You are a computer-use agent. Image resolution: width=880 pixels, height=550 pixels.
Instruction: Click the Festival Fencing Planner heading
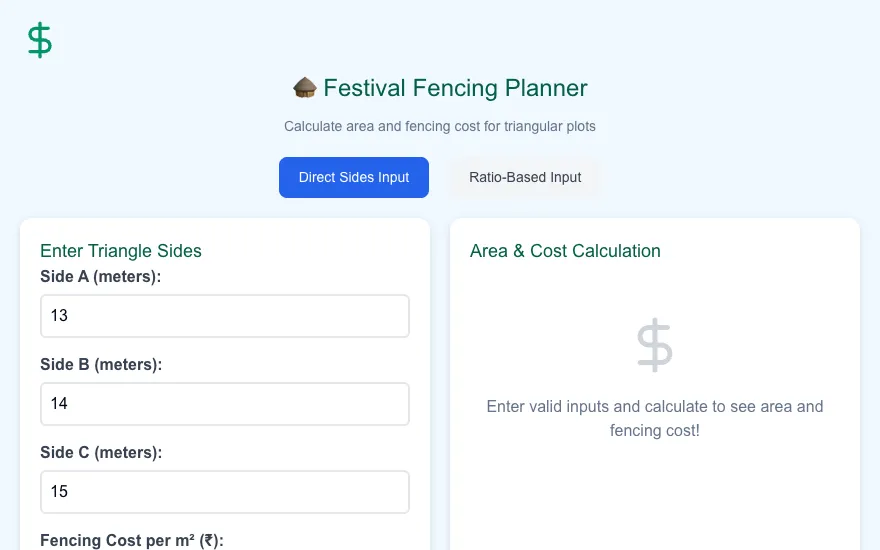(455, 88)
